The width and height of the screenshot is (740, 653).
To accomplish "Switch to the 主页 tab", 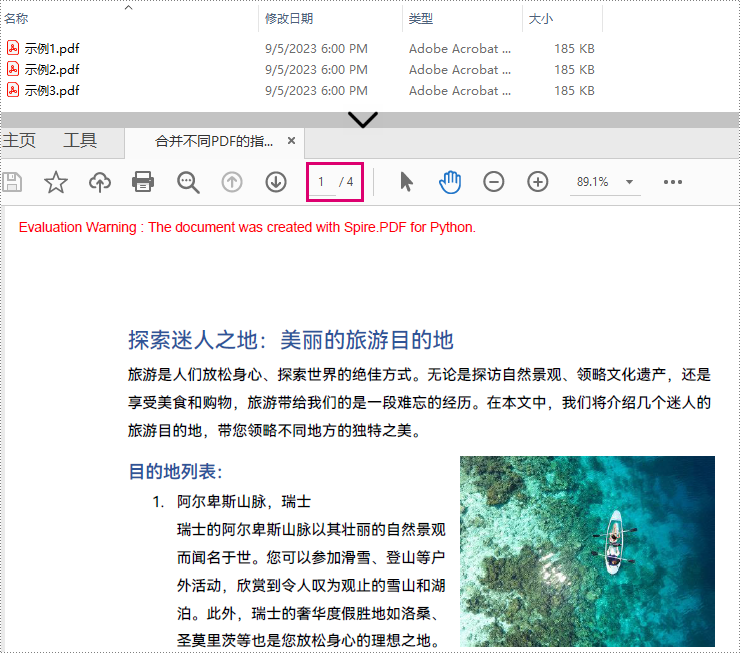I will pyautogui.click(x=19, y=141).
